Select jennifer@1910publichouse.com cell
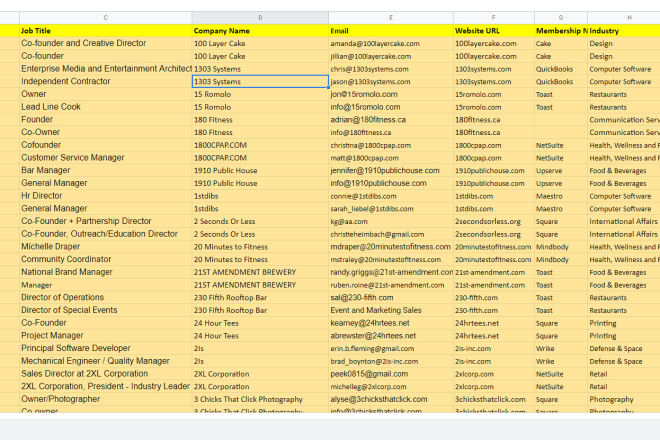 391,170
